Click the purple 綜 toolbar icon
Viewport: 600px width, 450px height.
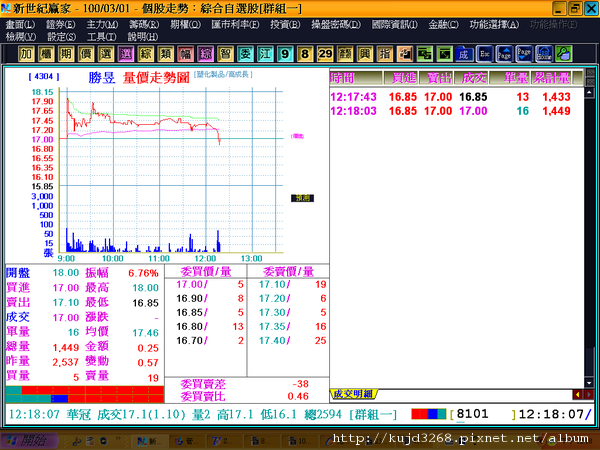[x=205, y=54]
